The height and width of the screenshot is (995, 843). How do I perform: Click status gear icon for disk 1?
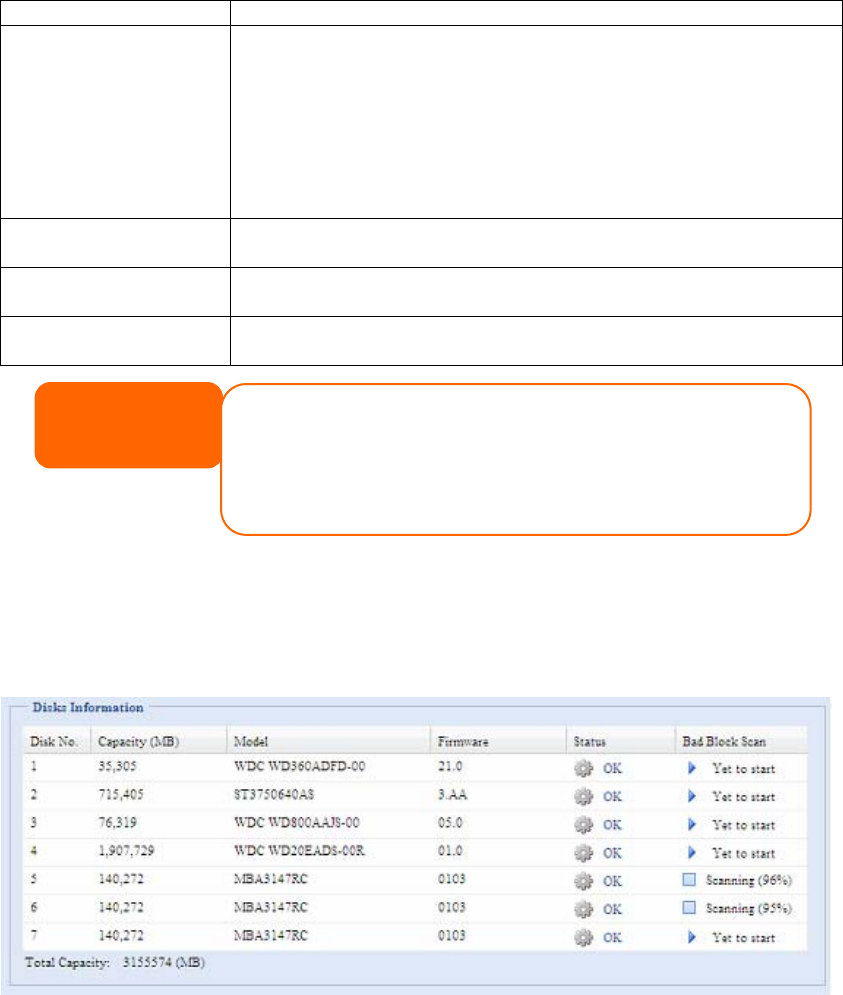pos(583,768)
